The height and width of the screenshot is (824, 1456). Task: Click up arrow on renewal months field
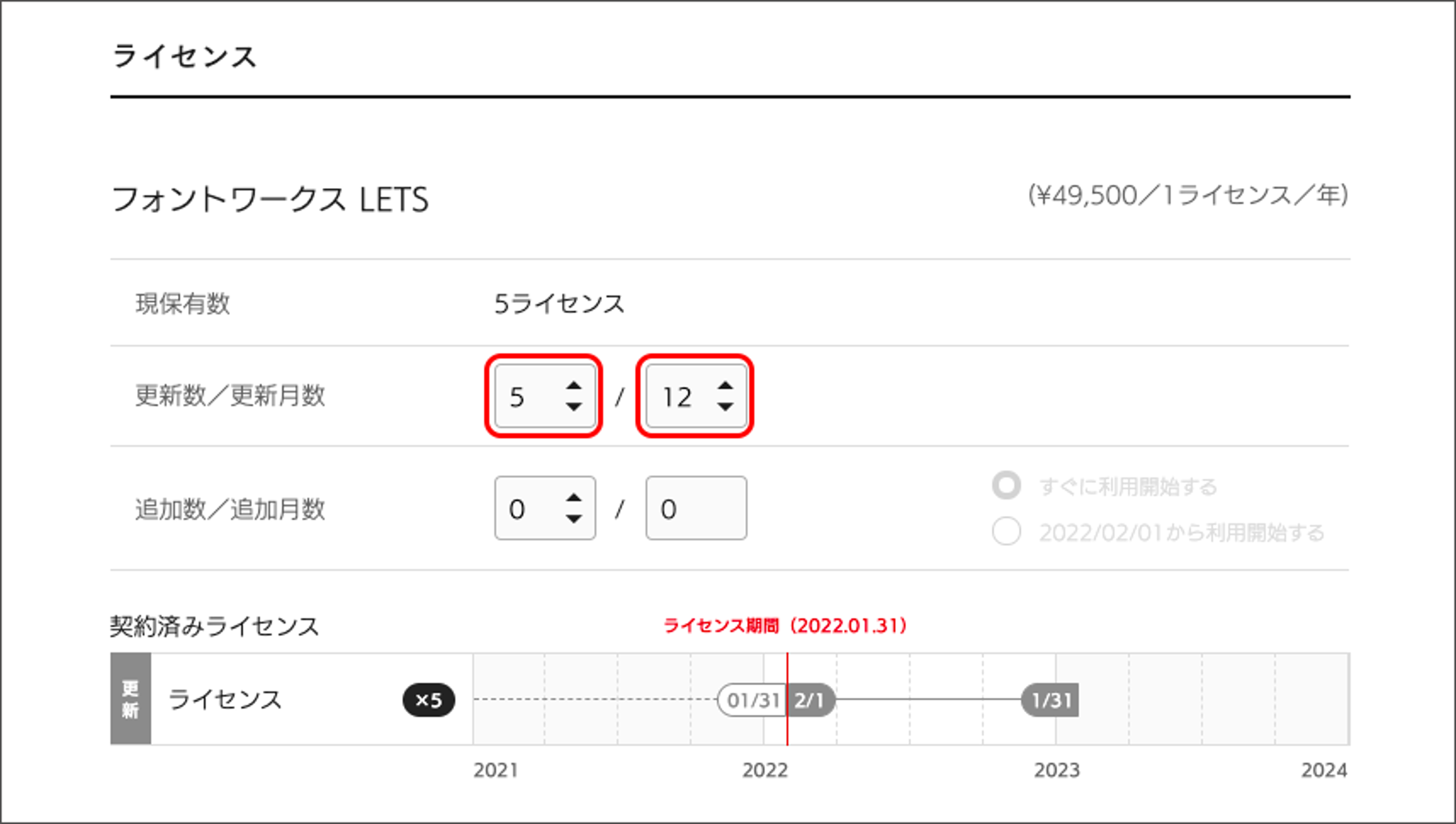(x=725, y=386)
